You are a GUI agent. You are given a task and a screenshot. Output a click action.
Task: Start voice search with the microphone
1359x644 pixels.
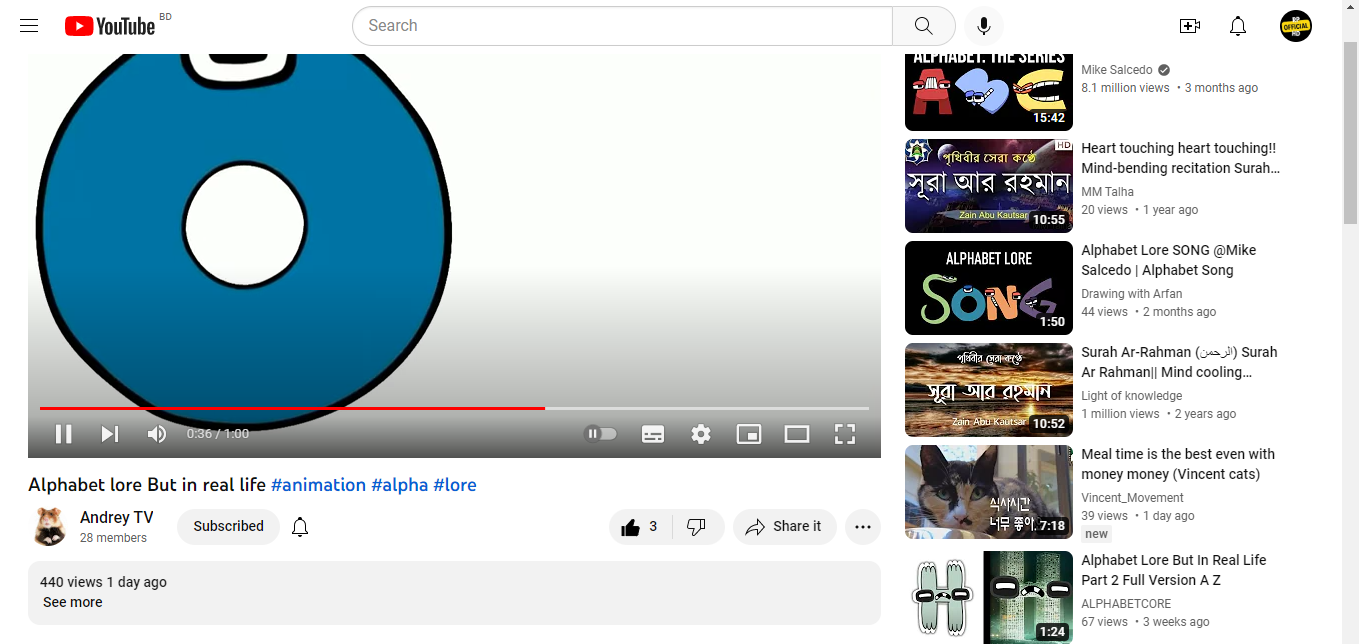(984, 26)
